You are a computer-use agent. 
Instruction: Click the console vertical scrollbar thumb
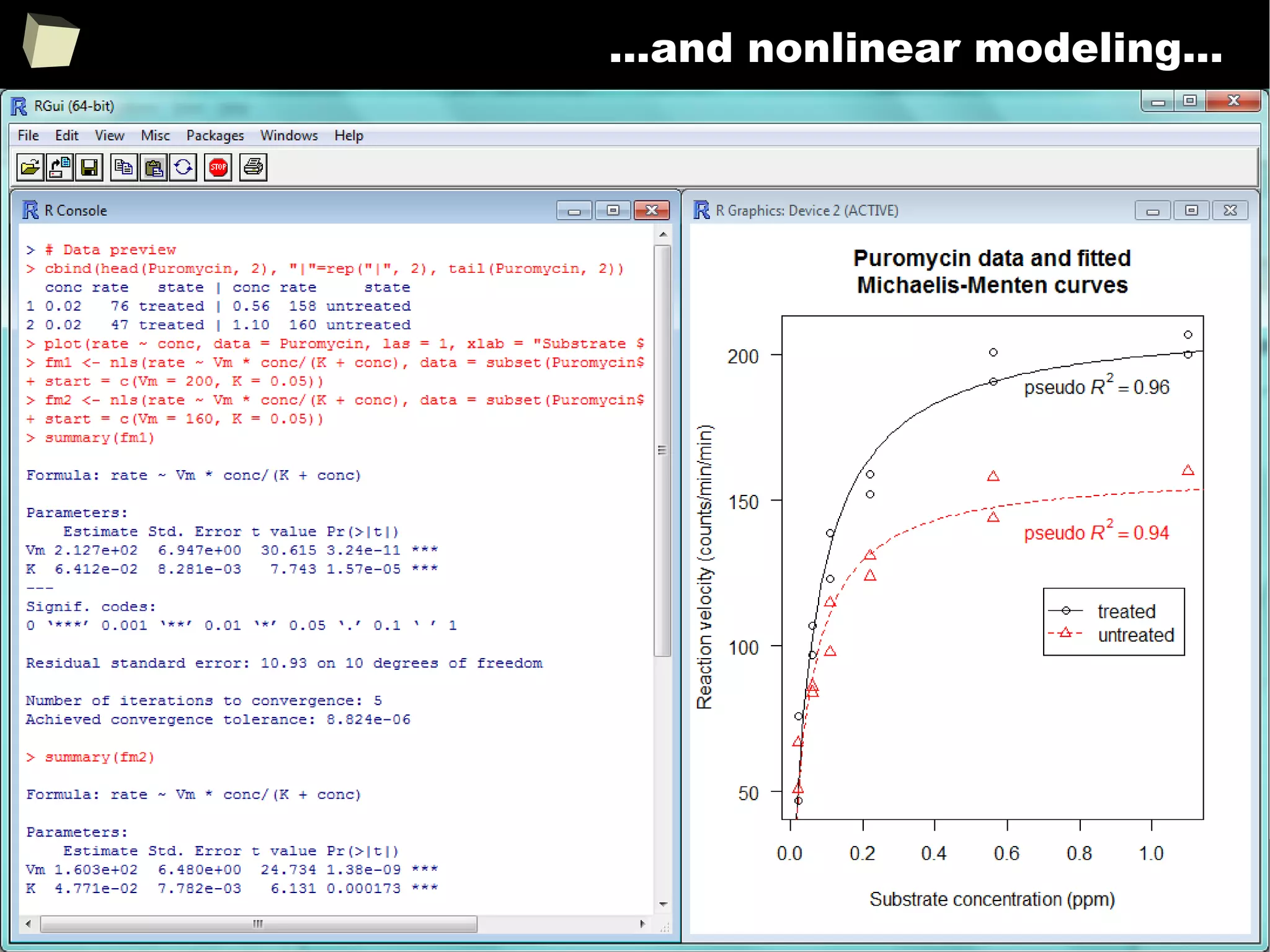coord(663,450)
